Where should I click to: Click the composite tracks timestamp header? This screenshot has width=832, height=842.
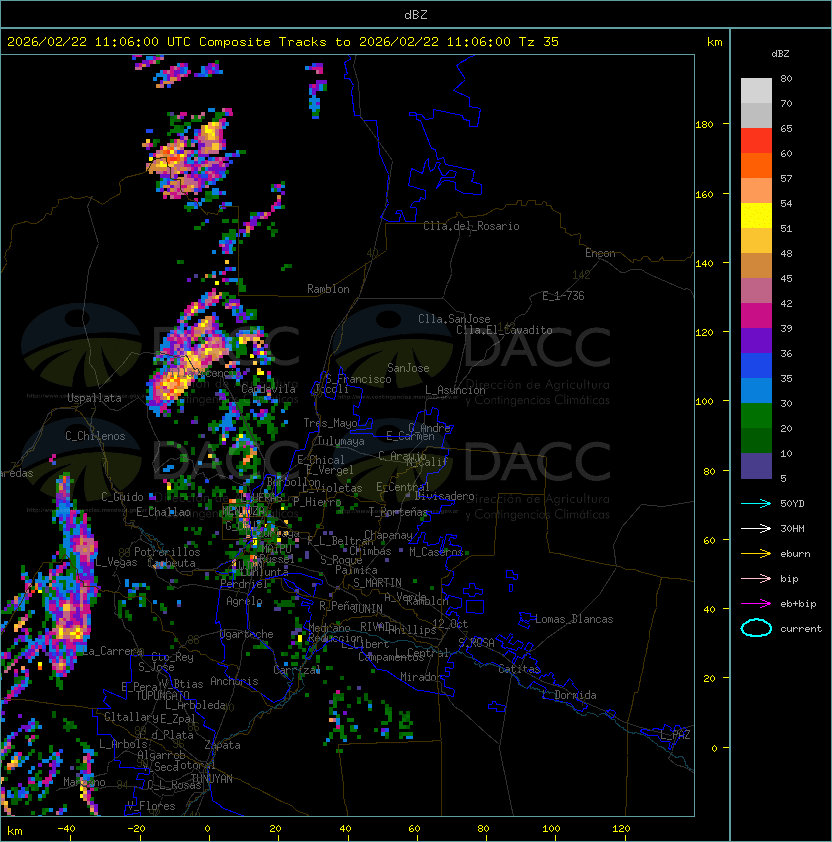(283, 42)
